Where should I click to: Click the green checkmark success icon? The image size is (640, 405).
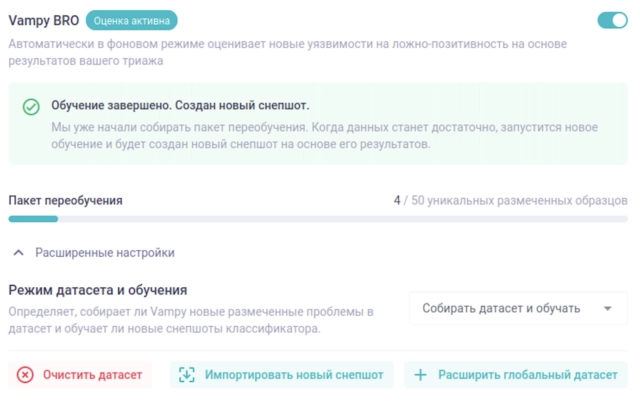31,107
